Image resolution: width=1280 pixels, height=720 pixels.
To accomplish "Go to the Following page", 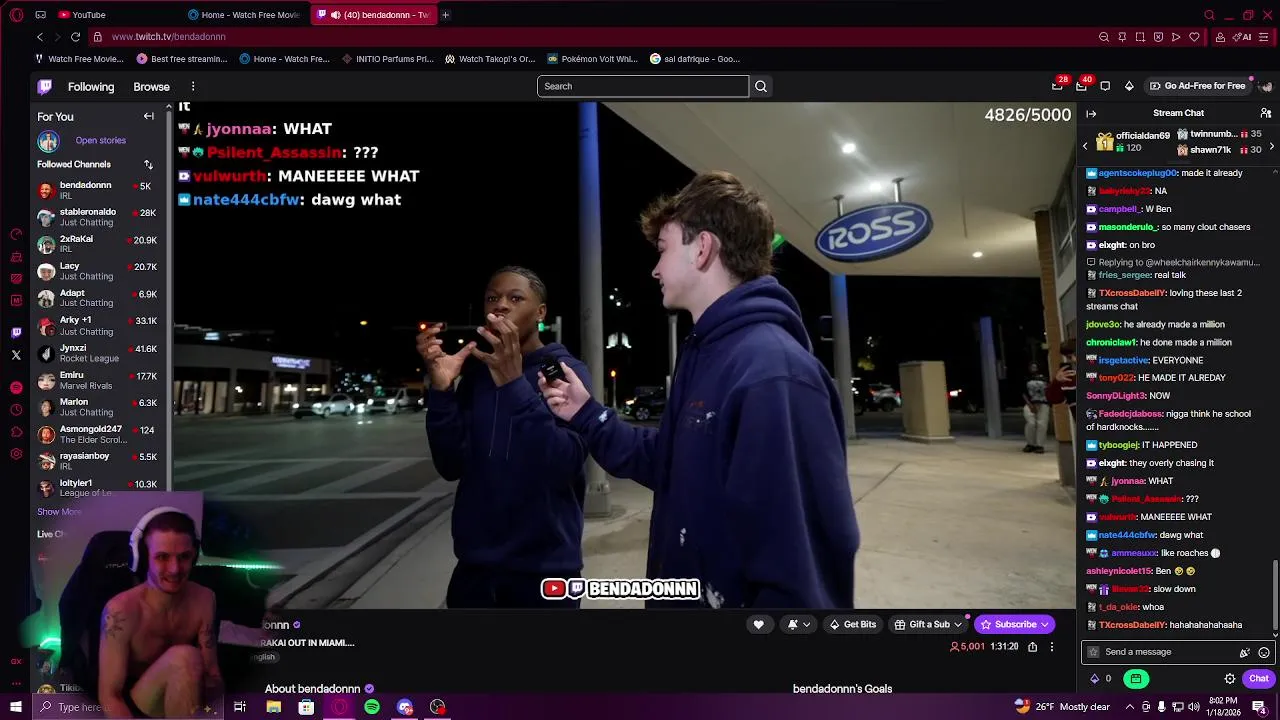I will pyautogui.click(x=91, y=87).
